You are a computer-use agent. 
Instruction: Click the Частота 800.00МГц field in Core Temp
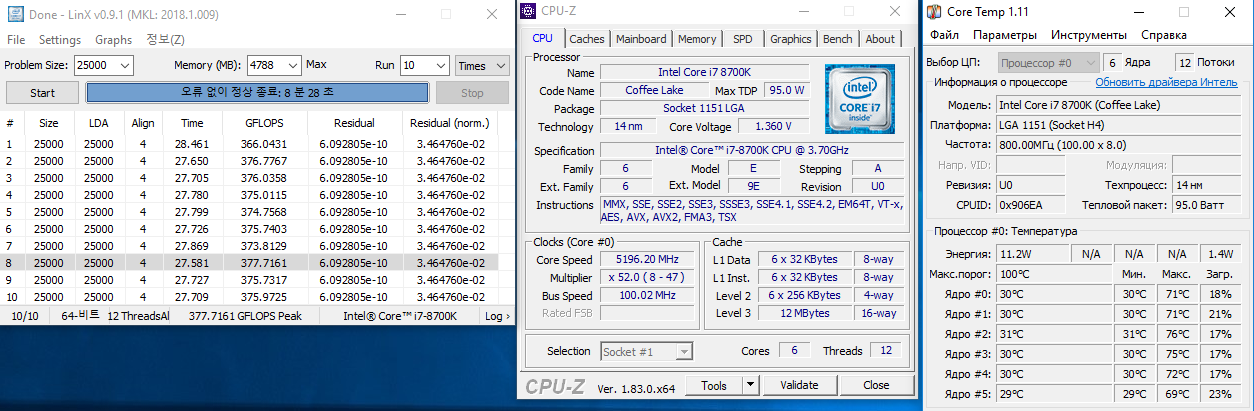pos(1117,145)
